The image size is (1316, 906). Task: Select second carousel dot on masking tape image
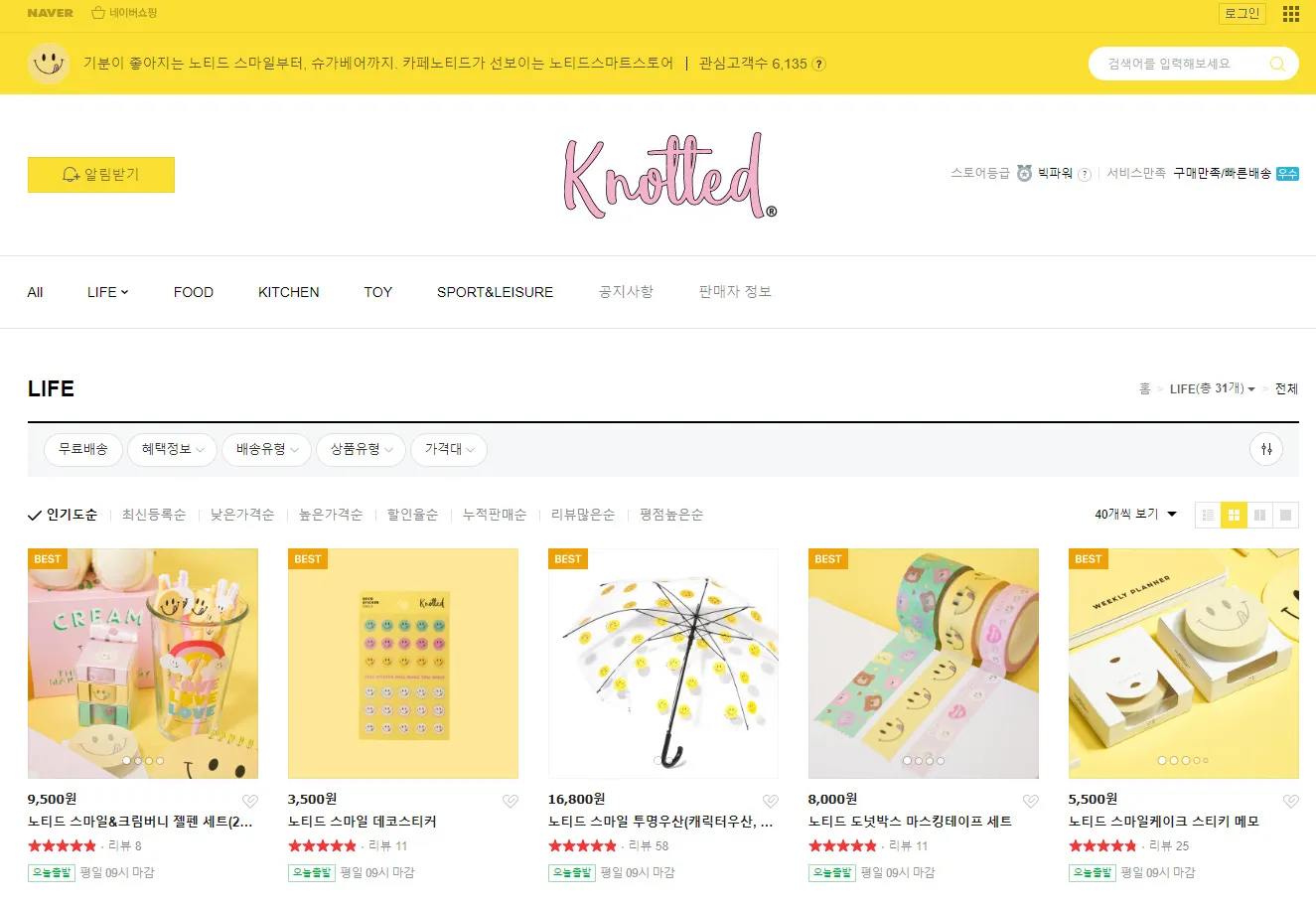coord(919,761)
